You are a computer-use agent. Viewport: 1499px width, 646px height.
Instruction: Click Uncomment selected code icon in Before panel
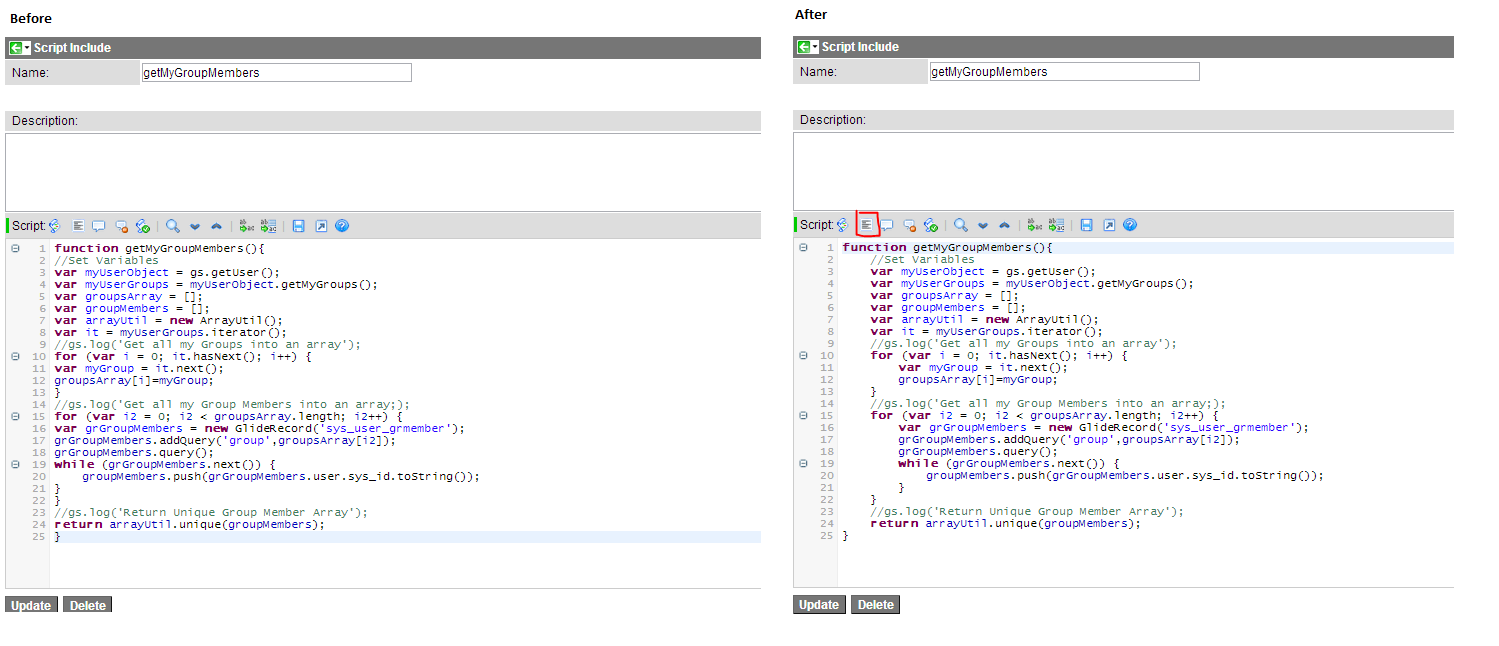pos(121,226)
